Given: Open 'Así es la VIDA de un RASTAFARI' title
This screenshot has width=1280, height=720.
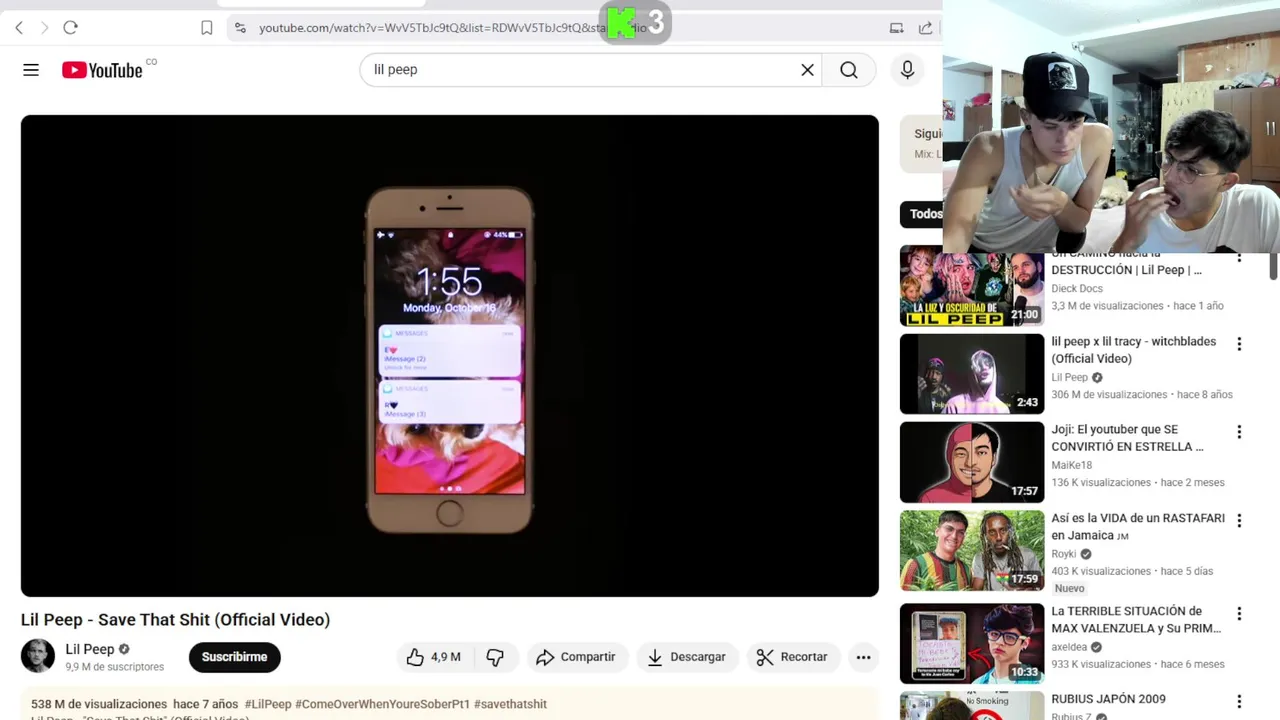Looking at the screenshot, I should pyautogui.click(x=1138, y=527).
